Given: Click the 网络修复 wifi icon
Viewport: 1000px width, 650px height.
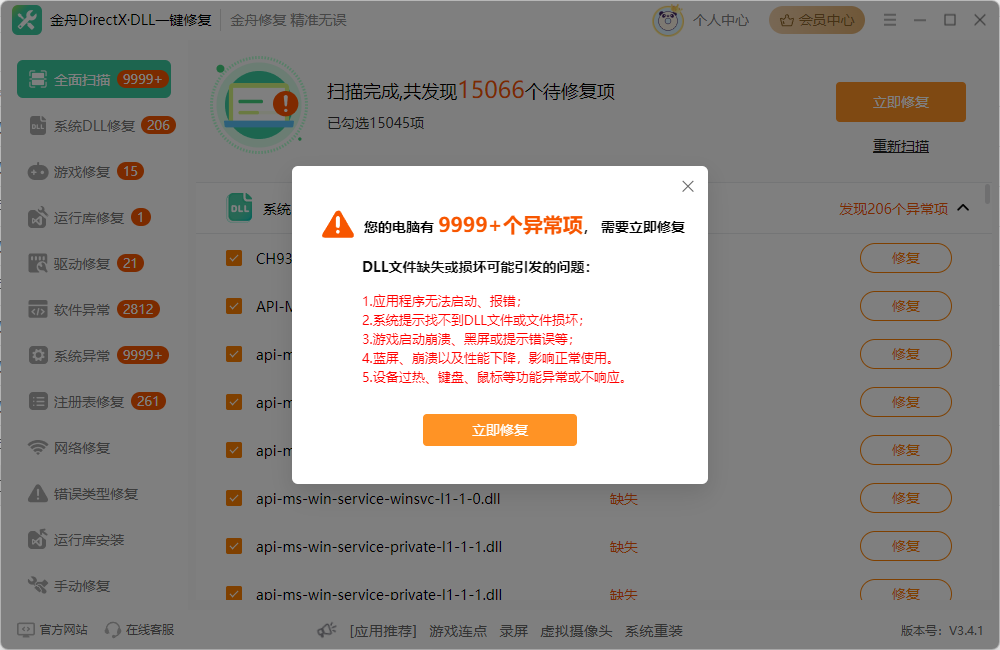Looking at the screenshot, I should [x=38, y=447].
